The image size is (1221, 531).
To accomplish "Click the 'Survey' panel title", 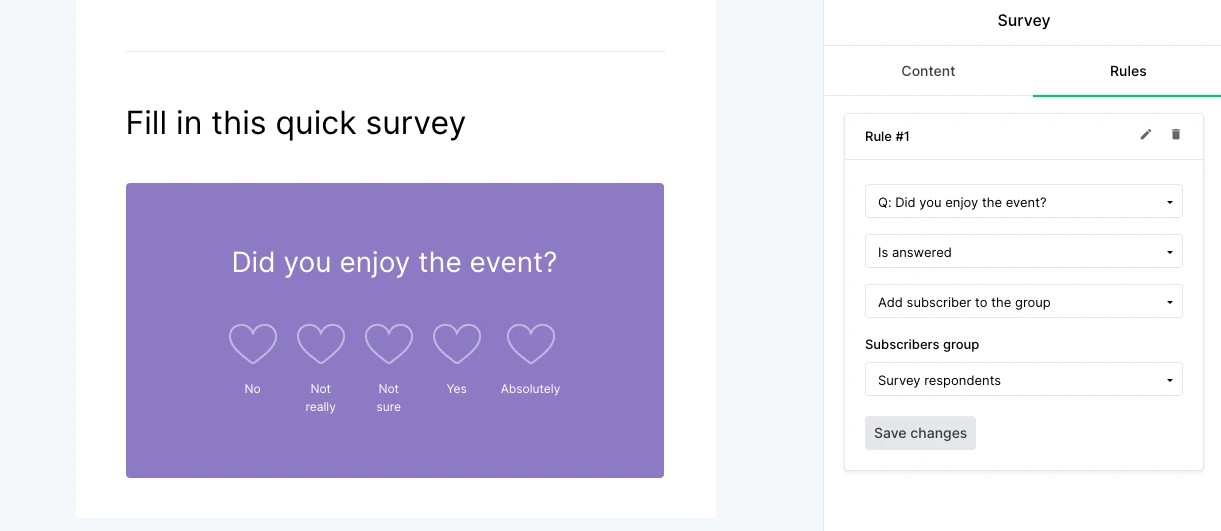I will point(1023,20).
